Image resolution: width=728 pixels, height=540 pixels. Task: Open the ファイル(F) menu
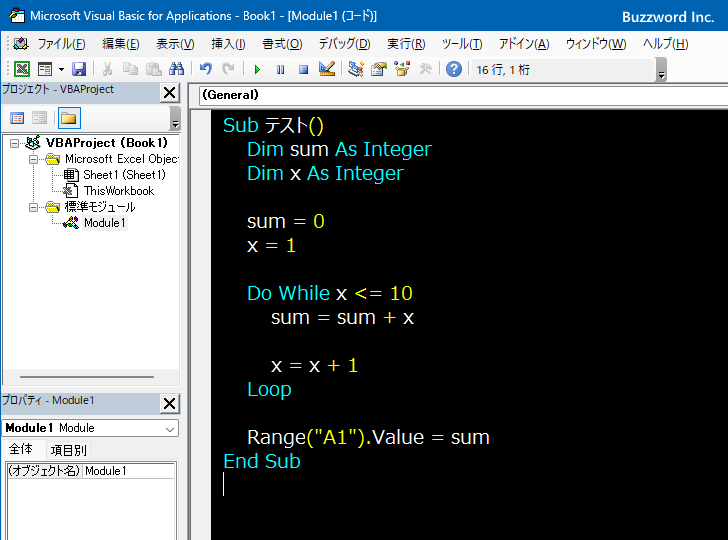click(61, 44)
